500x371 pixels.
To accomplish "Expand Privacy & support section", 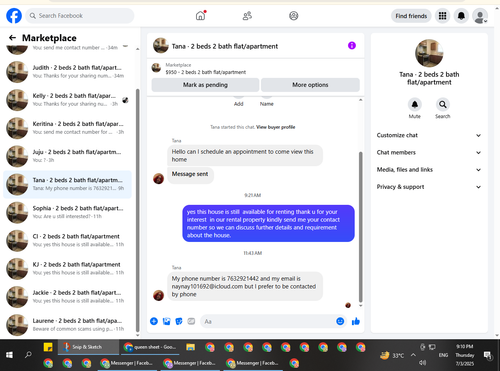I will click(x=429, y=187).
